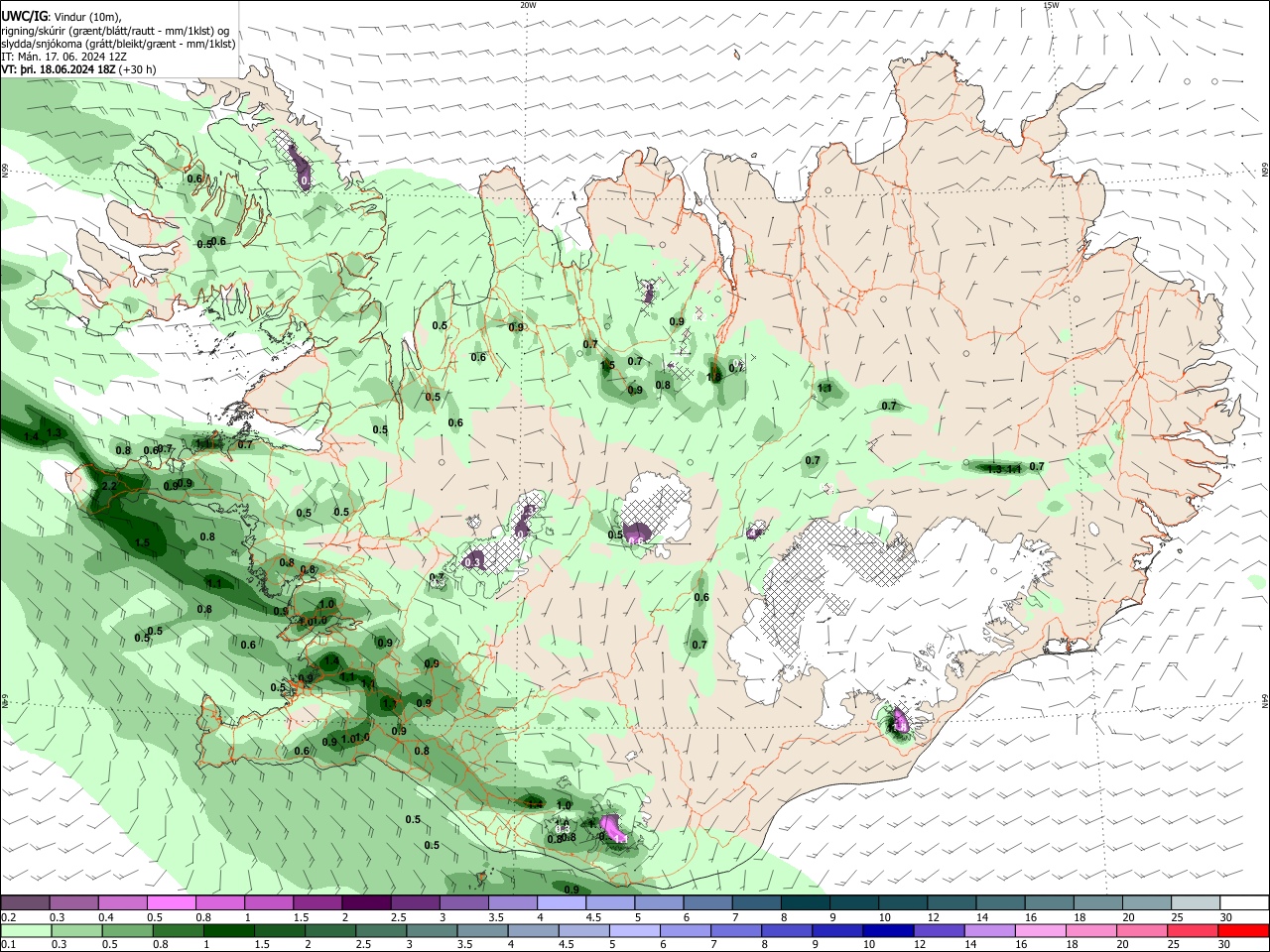1270x952 pixels.
Task: Click the '2.2' precipitation value on the map
Action: pyautogui.click(x=109, y=486)
